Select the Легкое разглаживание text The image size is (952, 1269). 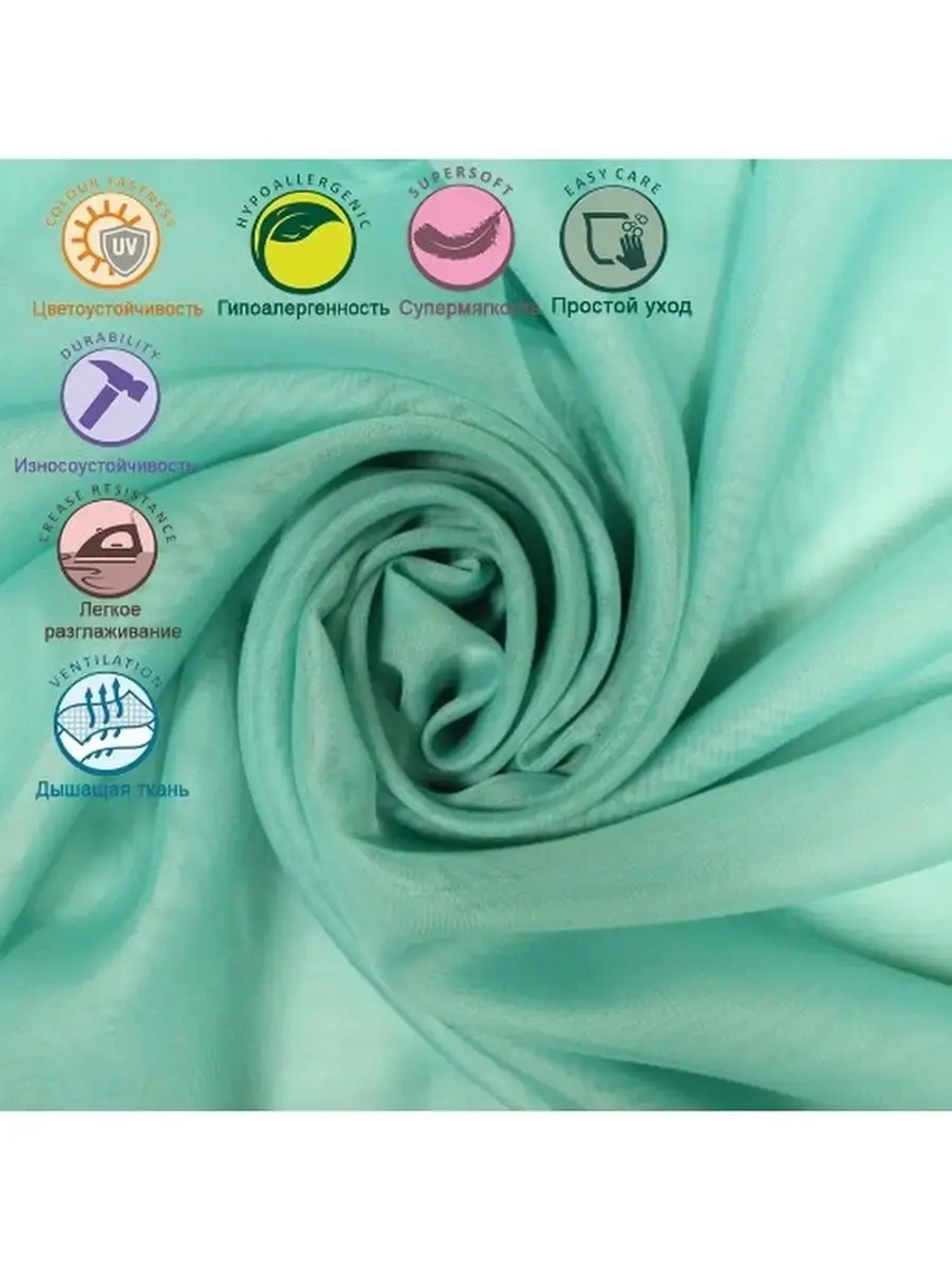point(112,621)
